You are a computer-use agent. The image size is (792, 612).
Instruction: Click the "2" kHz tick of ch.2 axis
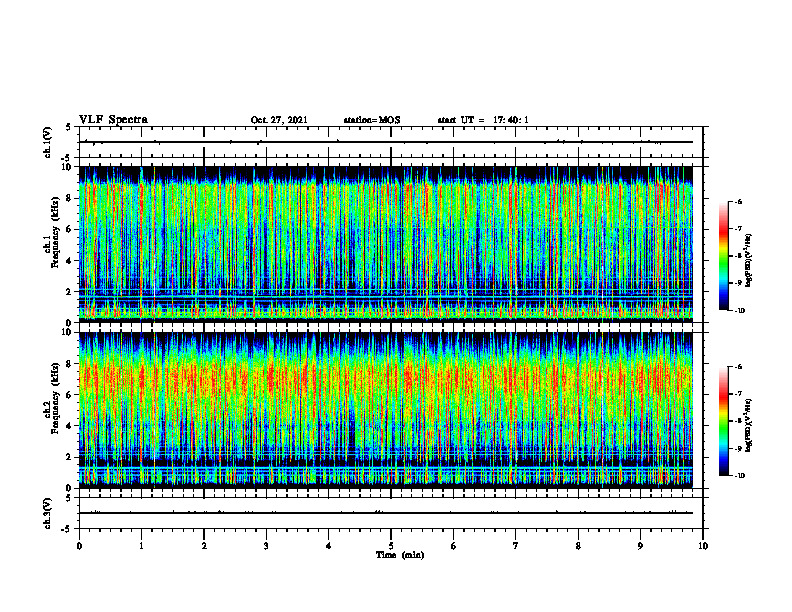point(70,457)
